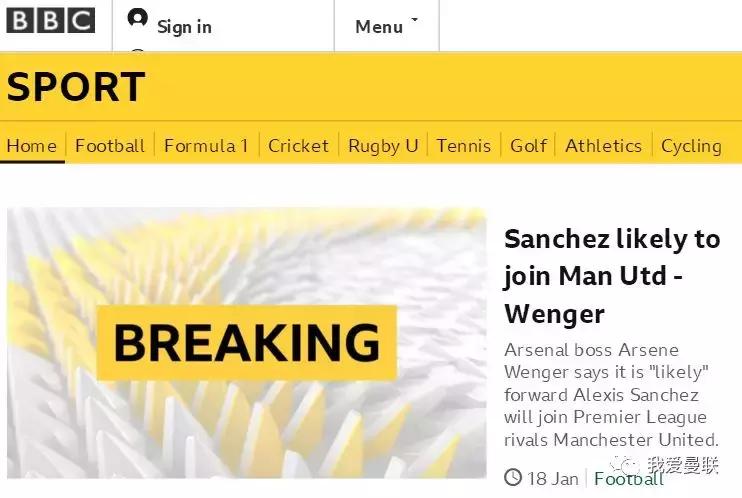Click the BBC logo
Screen dimensions: 742x498
pyautogui.click(x=50, y=20)
